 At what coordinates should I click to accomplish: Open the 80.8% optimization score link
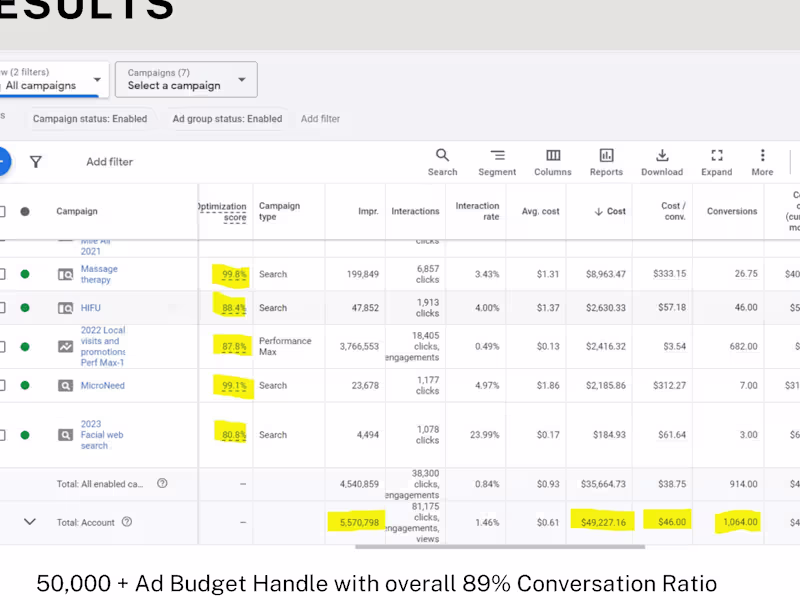234,435
